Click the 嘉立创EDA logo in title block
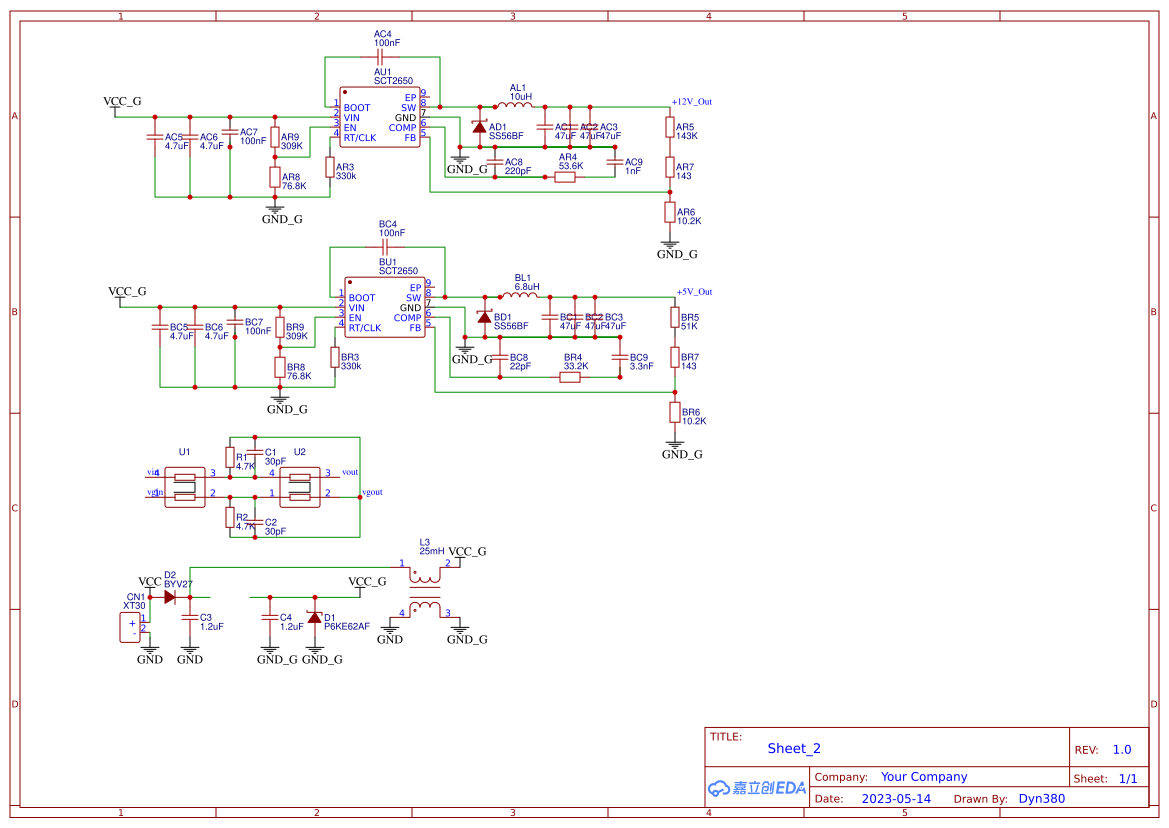Viewport: 1169px width, 828px height. [756, 788]
